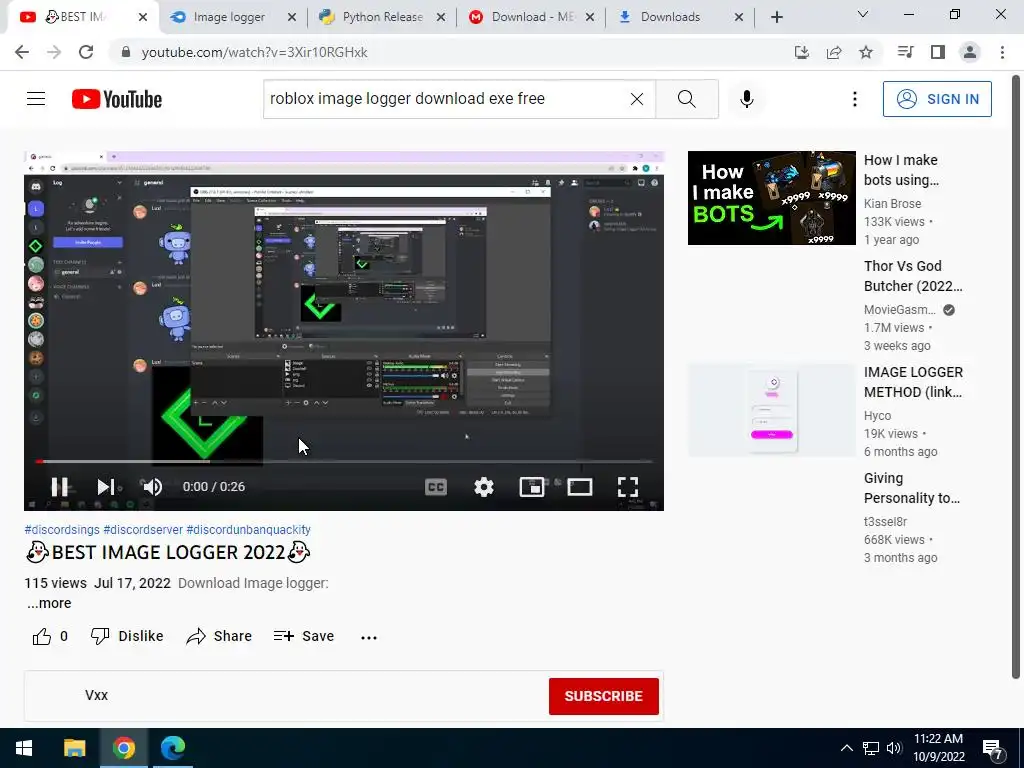Mute the video volume
The width and height of the screenshot is (1024, 768).
[152, 487]
